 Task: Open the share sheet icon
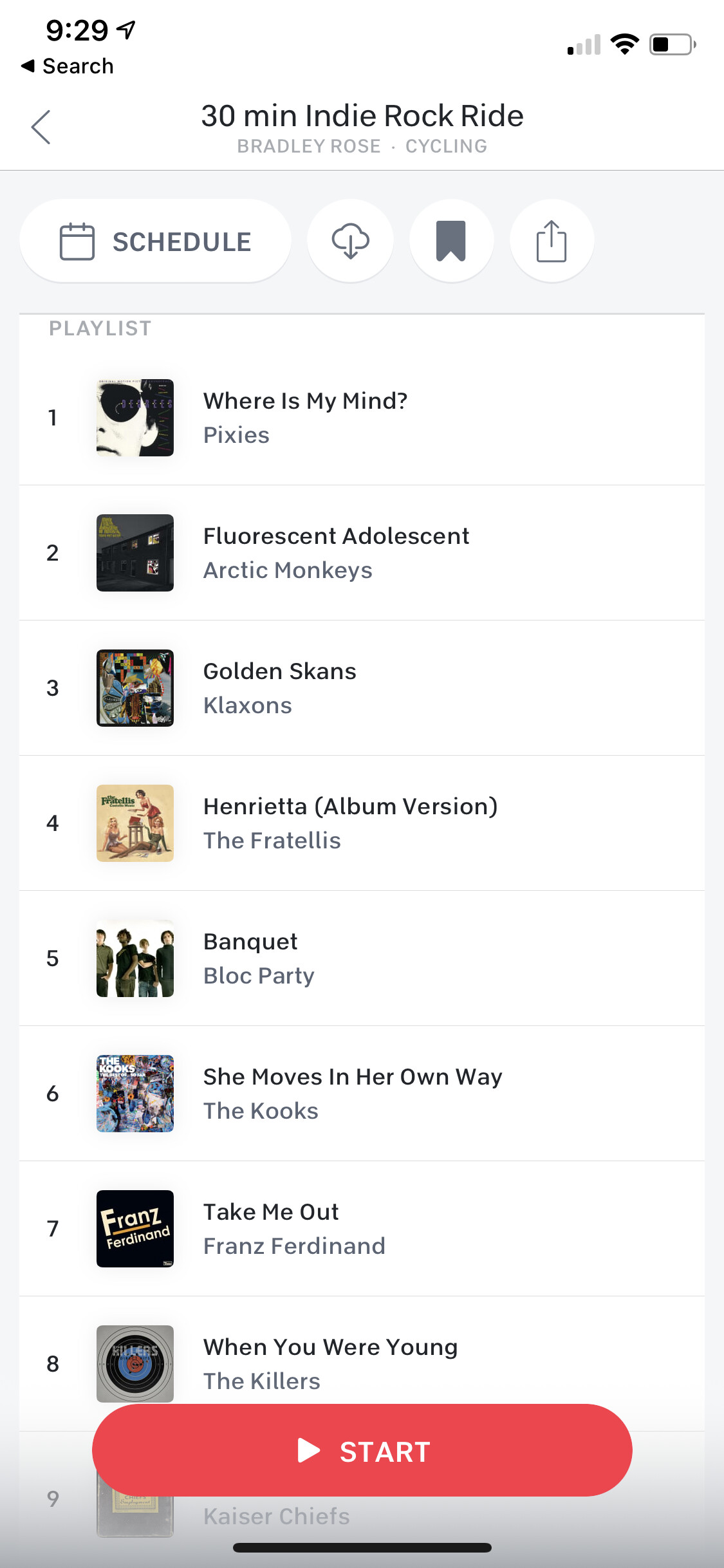coord(552,241)
